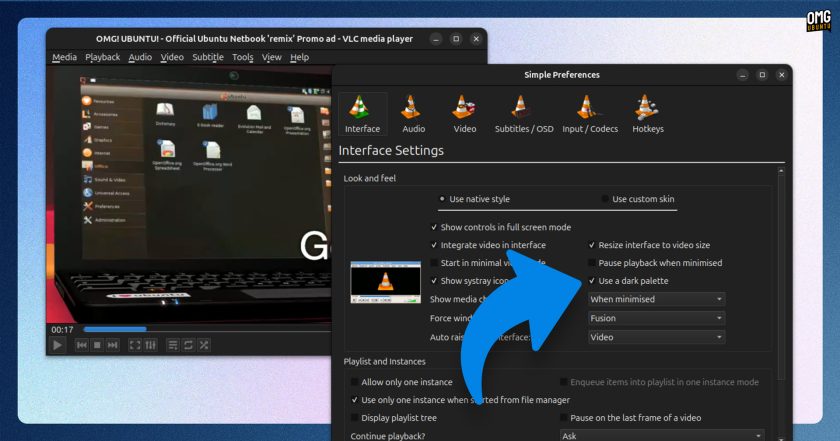This screenshot has width=840, height=441.
Task: Open the Audio menu in VLC
Action: coord(140,57)
